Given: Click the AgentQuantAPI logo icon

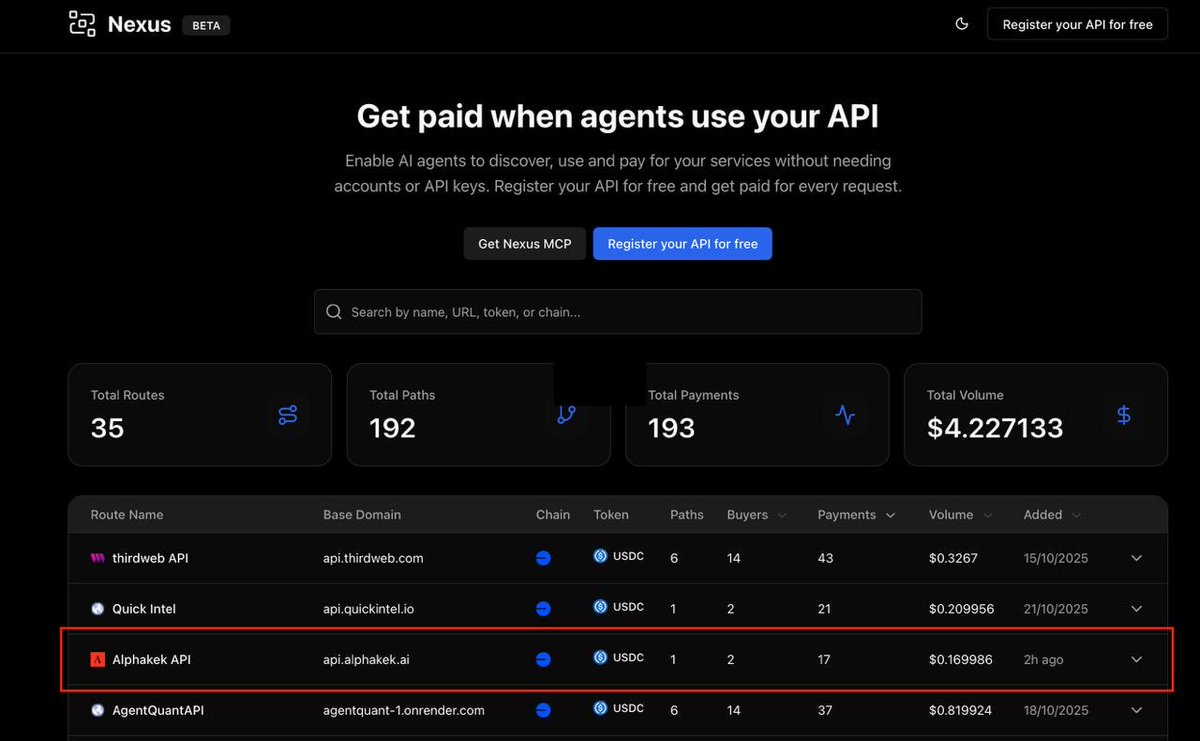Looking at the screenshot, I should pos(98,710).
